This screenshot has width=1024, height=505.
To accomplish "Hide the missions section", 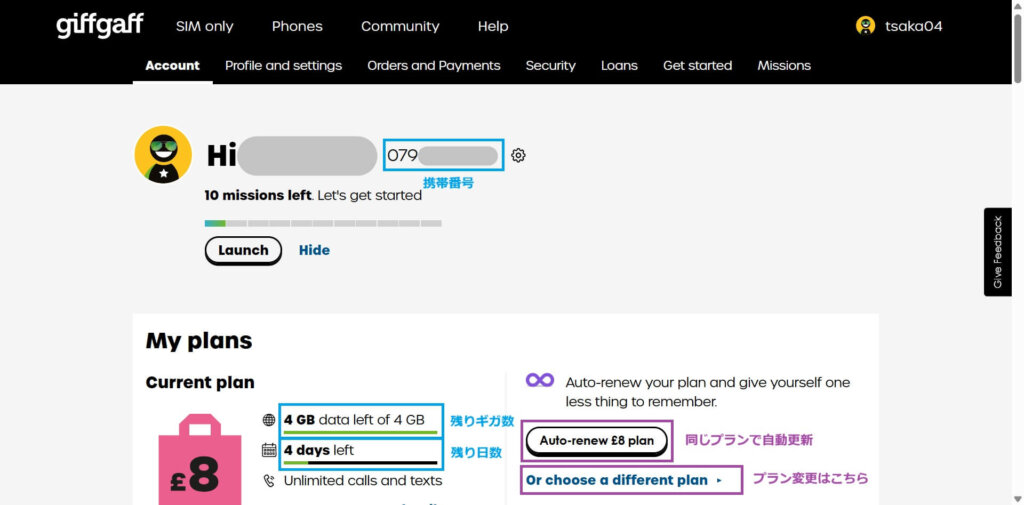I will (x=314, y=250).
